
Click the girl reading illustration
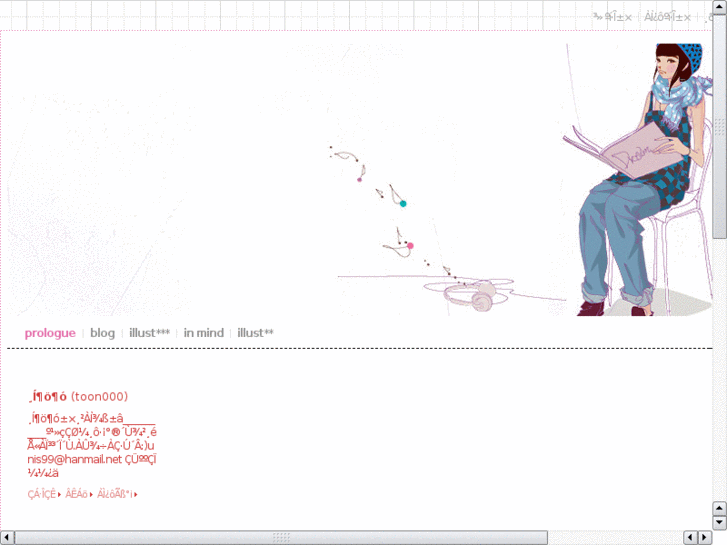point(640,180)
